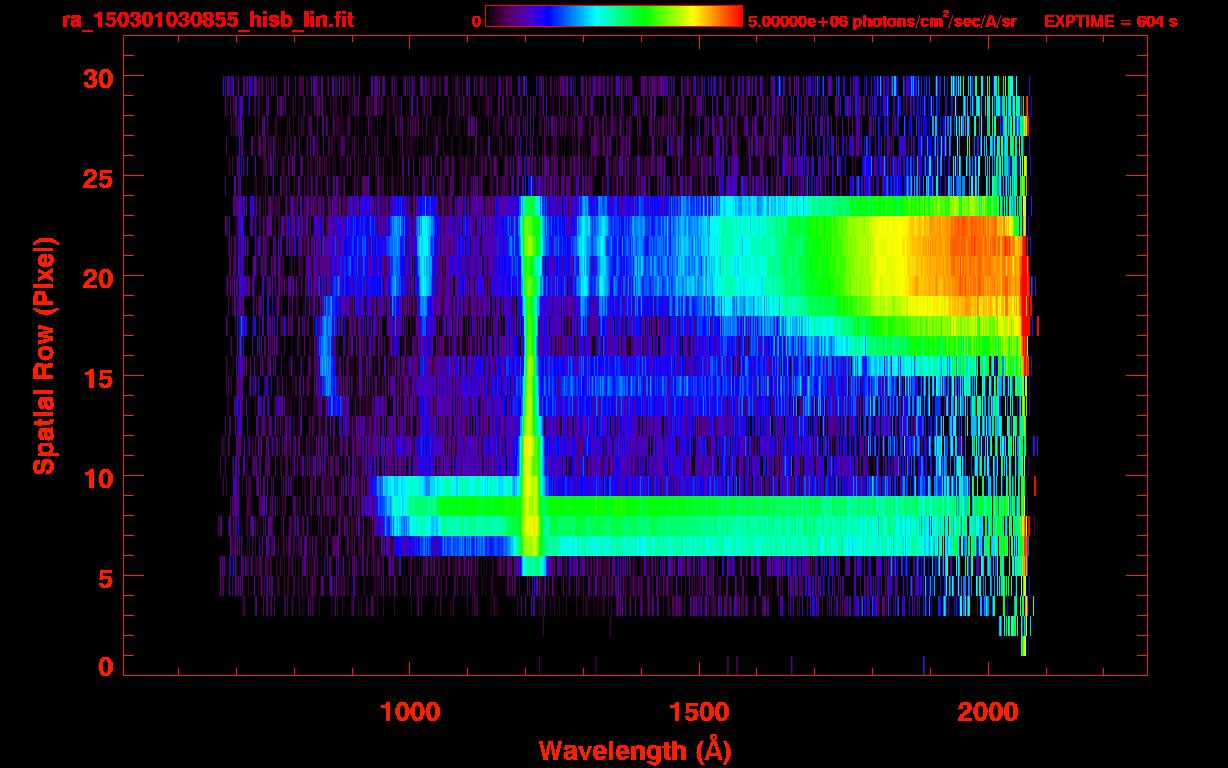Click the Spatial Row (Pixel) axis title
1228x768 pixels.
click(44, 355)
